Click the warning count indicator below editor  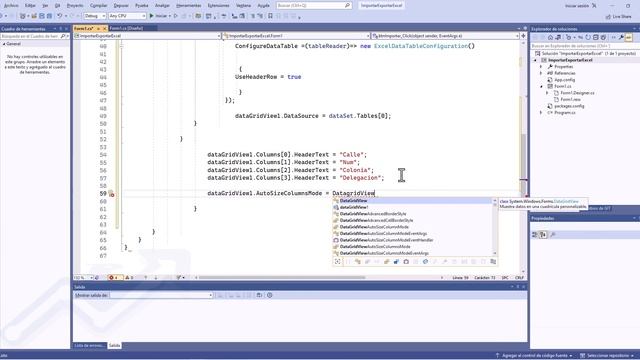tap(129, 278)
